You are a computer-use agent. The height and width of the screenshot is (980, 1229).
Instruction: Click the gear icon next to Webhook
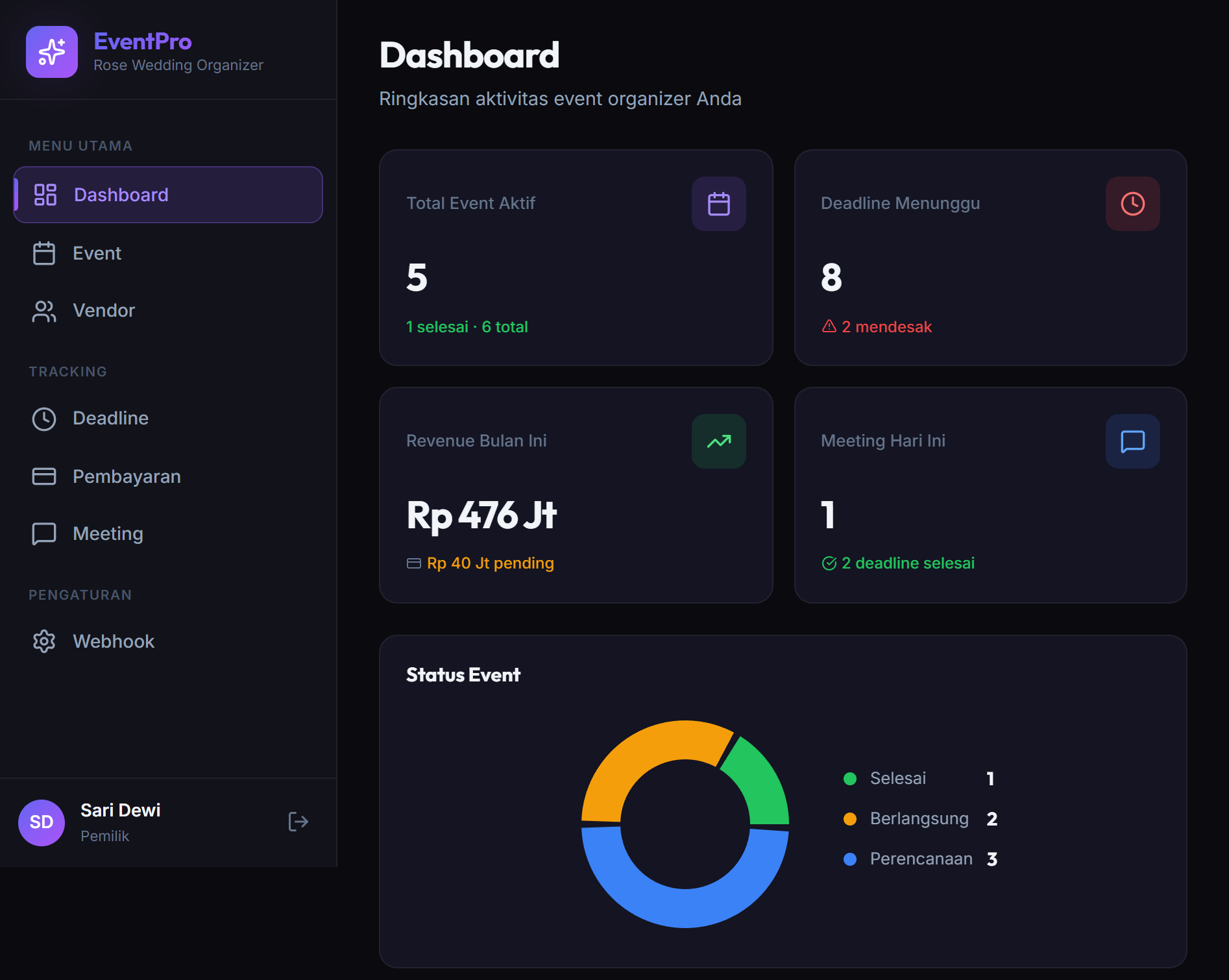[44, 641]
